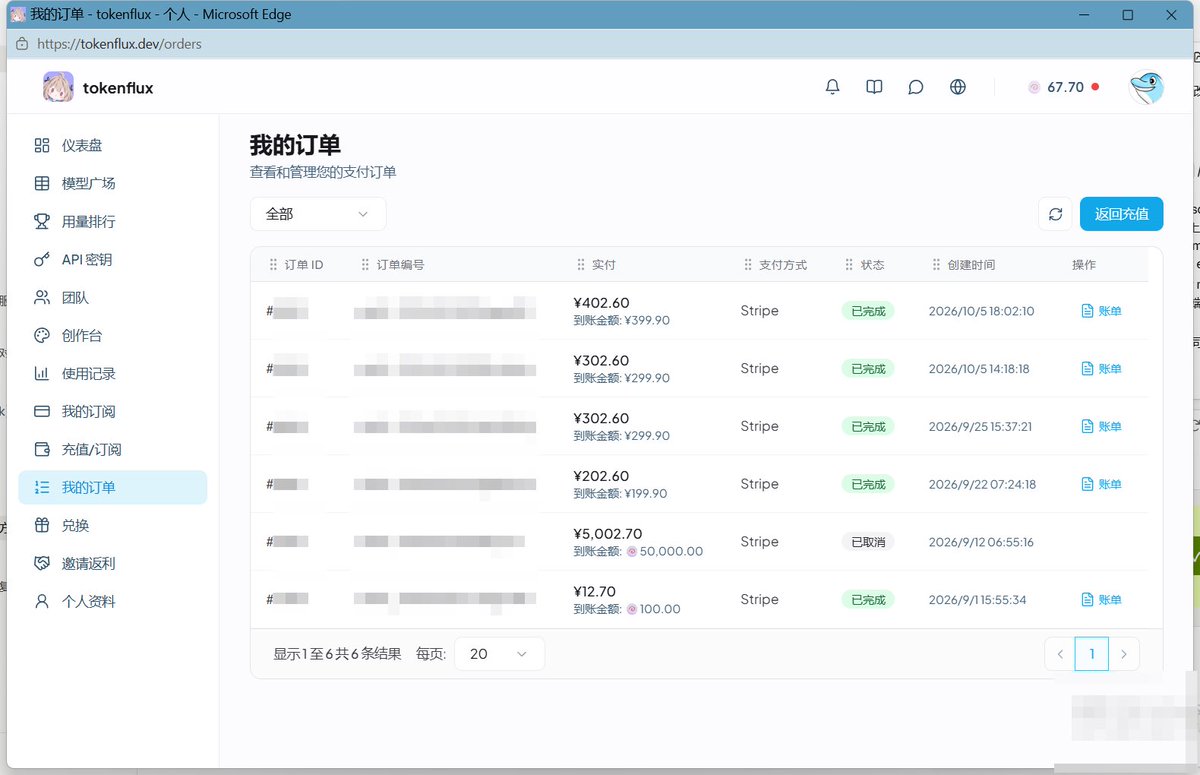Go to the previous results page
Screen dimensions: 1200x775
pos(1060,654)
